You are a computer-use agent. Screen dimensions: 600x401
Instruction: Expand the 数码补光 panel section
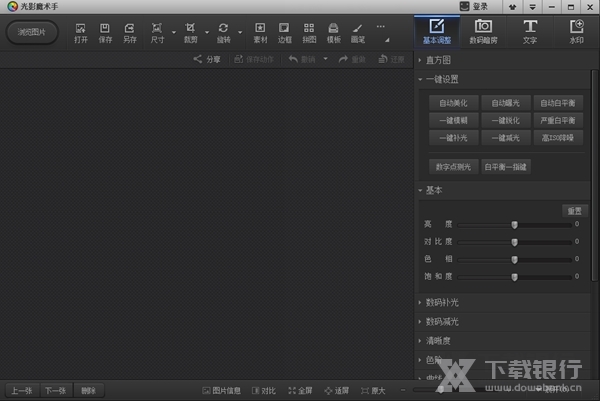coord(442,302)
